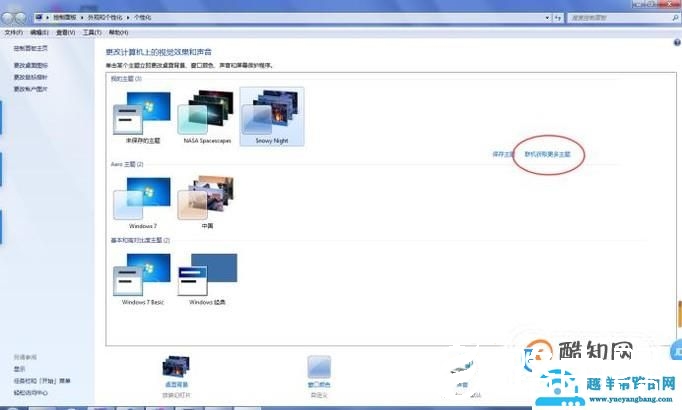Select the Windows 7 Basic theme
Image resolution: width=682 pixels, height=410 pixels.
(x=141, y=276)
